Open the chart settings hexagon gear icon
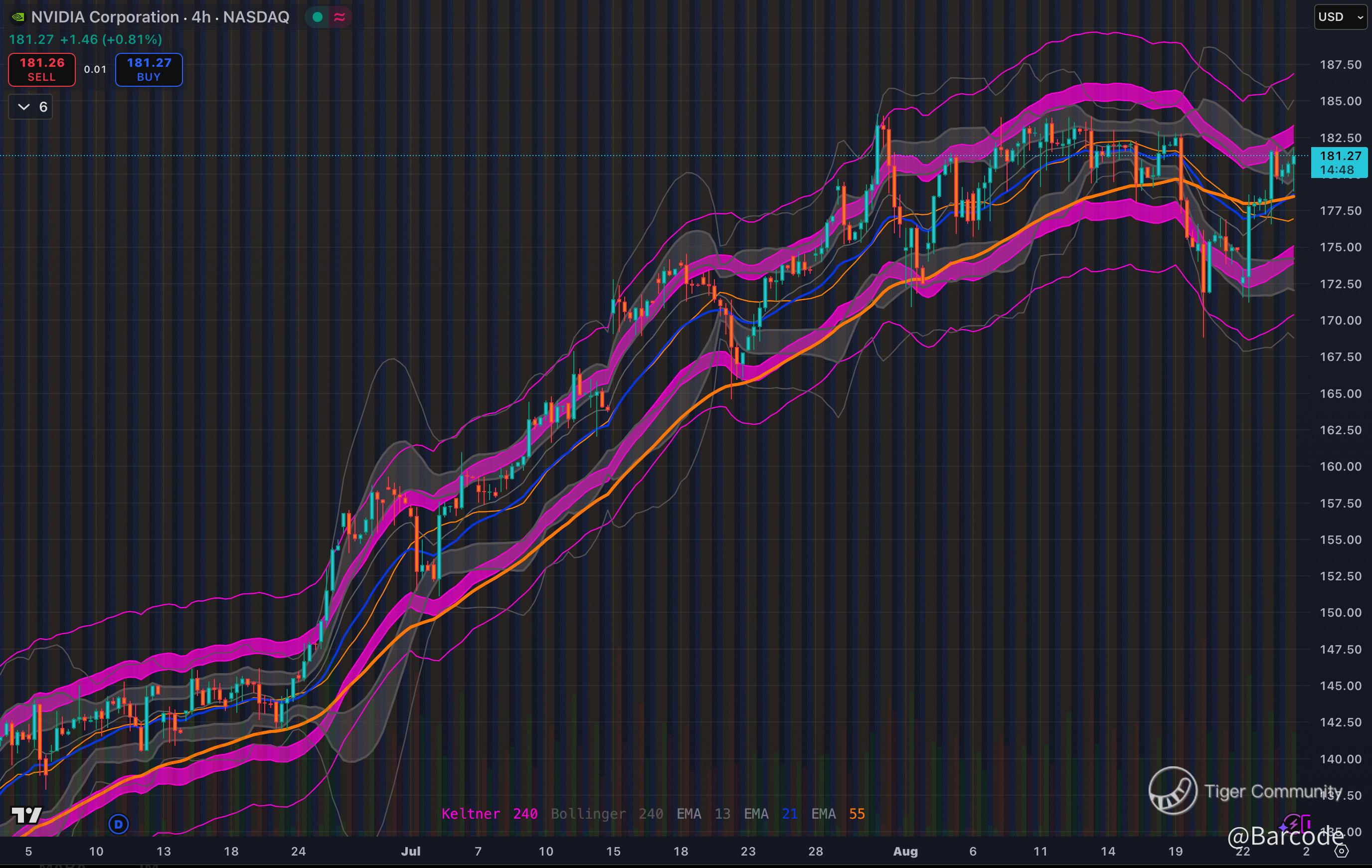Image resolution: width=1372 pixels, height=868 pixels. [x=1342, y=852]
